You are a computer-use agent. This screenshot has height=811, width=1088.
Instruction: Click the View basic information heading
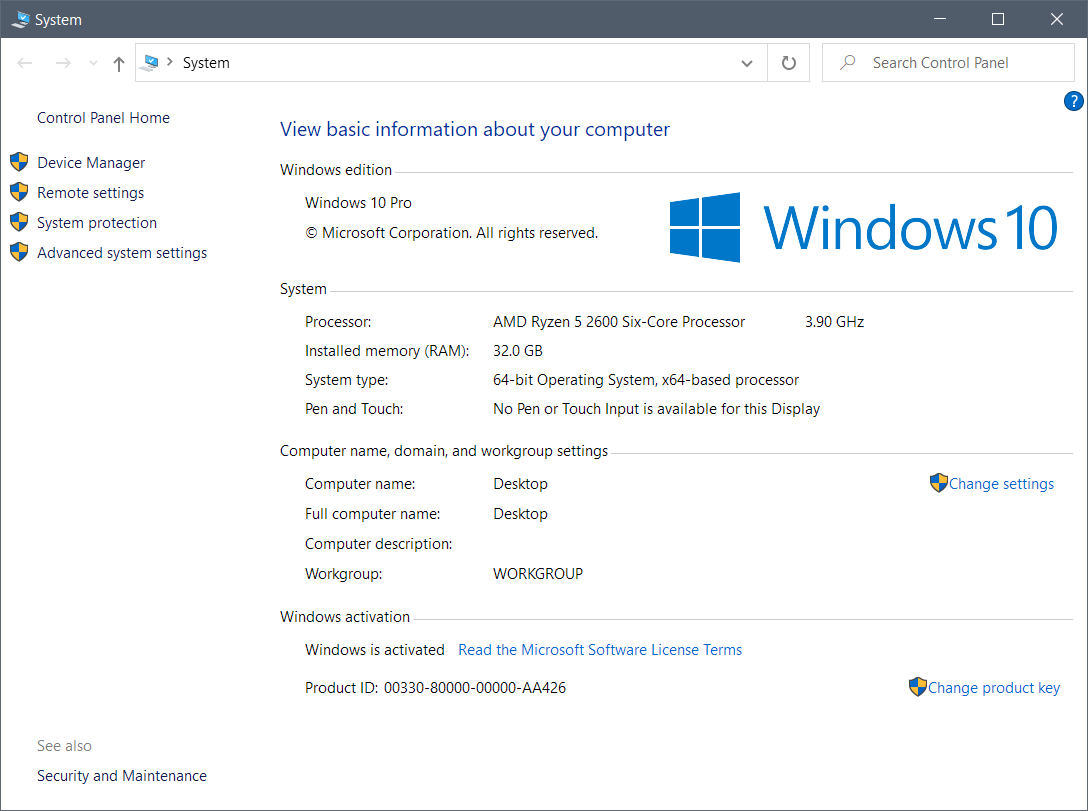(475, 130)
